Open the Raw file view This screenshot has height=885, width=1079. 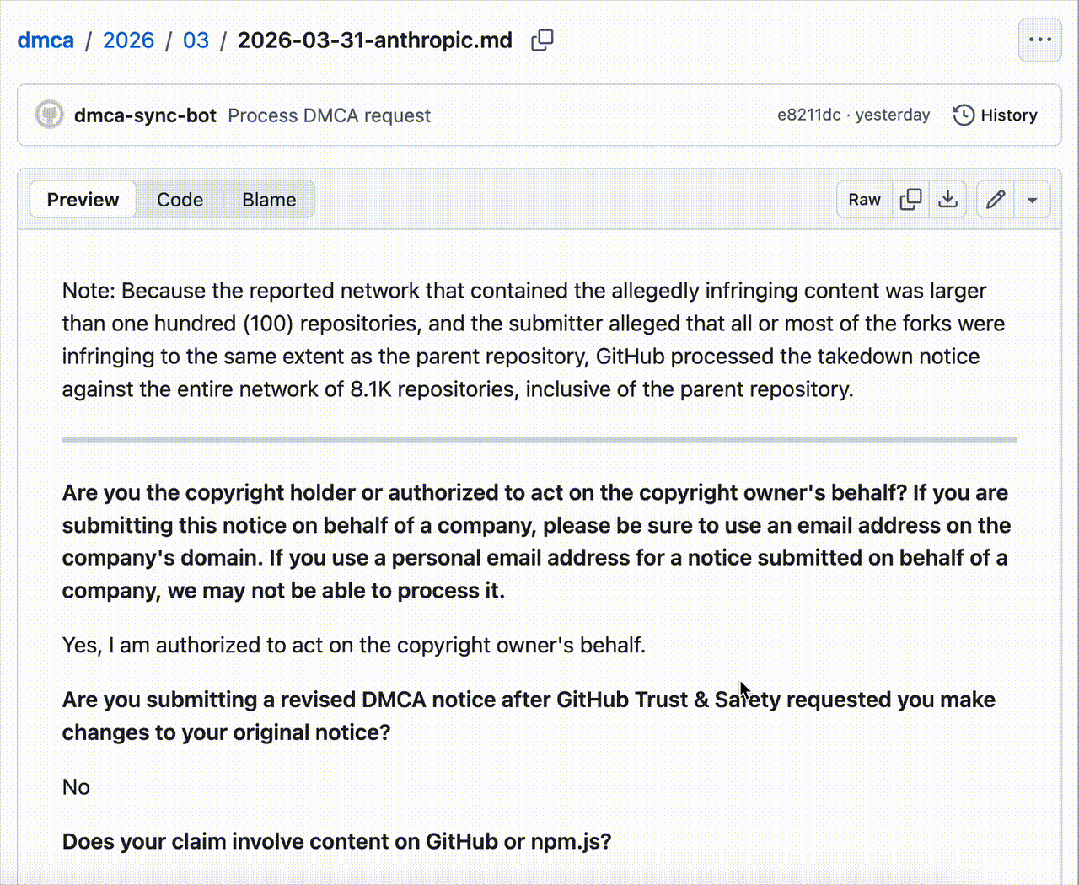[865, 199]
